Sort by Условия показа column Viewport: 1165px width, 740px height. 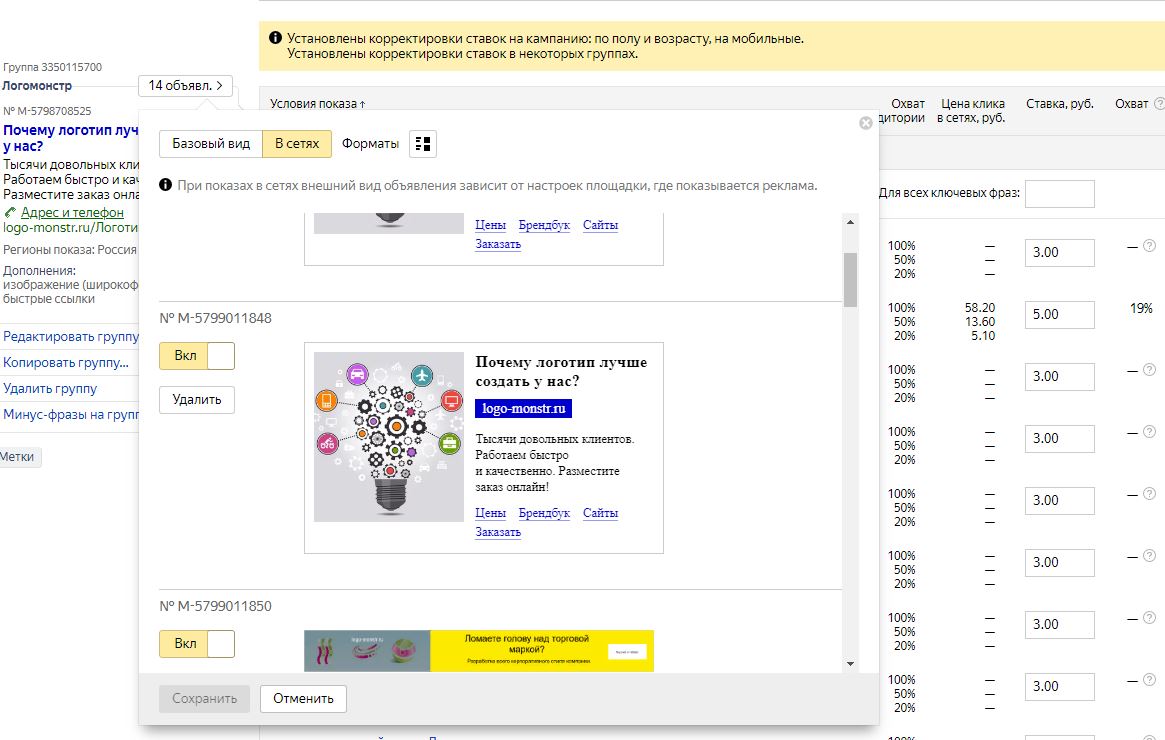[x=317, y=104]
